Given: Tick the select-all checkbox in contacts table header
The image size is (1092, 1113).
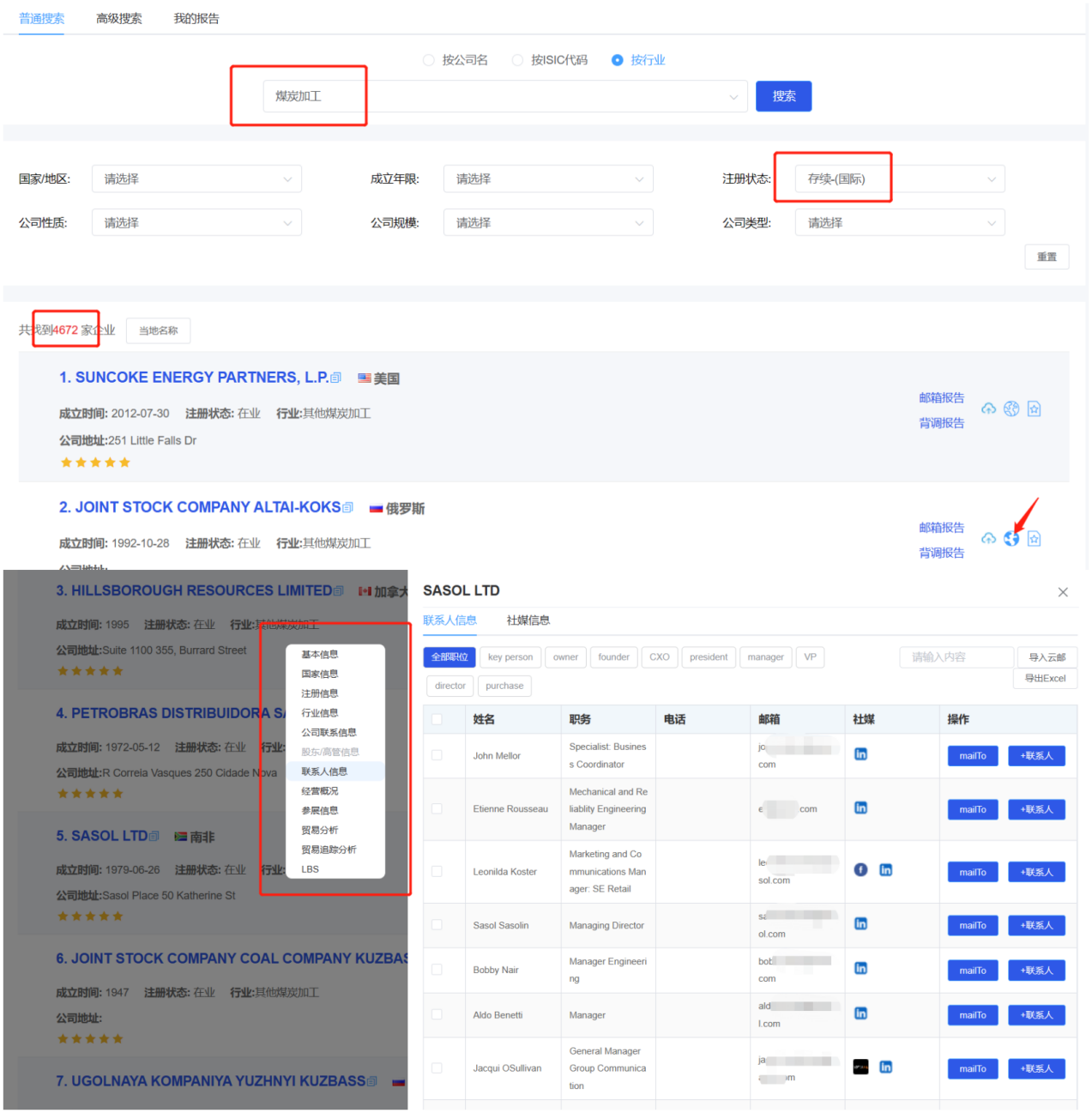Looking at the screenshot, I should pyautogui.click(x=437, y=719).
